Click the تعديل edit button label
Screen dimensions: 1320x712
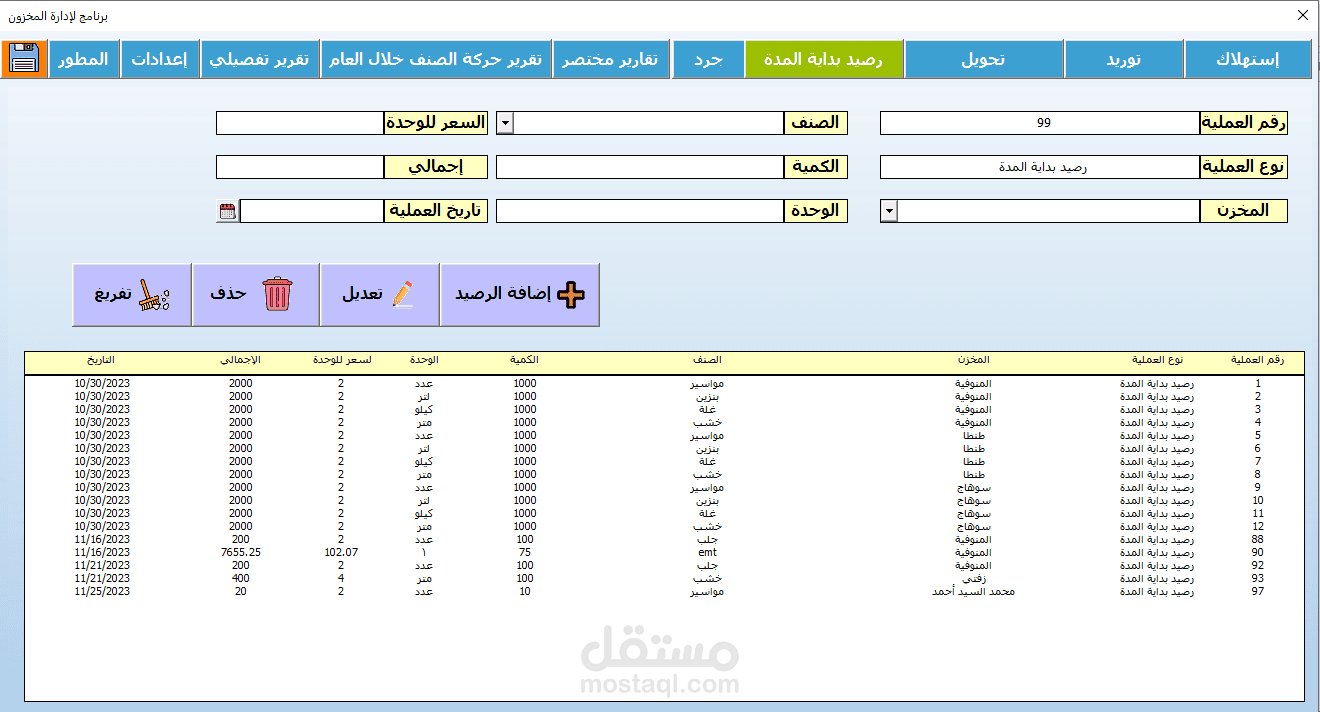363,294
